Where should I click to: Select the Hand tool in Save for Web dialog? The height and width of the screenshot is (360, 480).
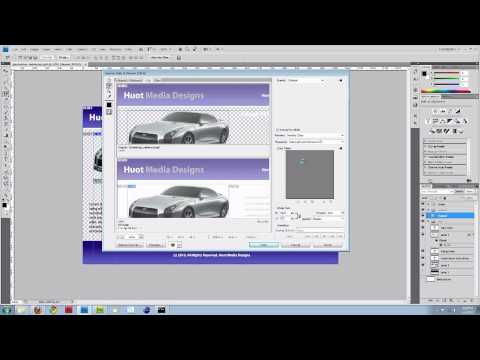pyautogui.click(x=109, y=80)
